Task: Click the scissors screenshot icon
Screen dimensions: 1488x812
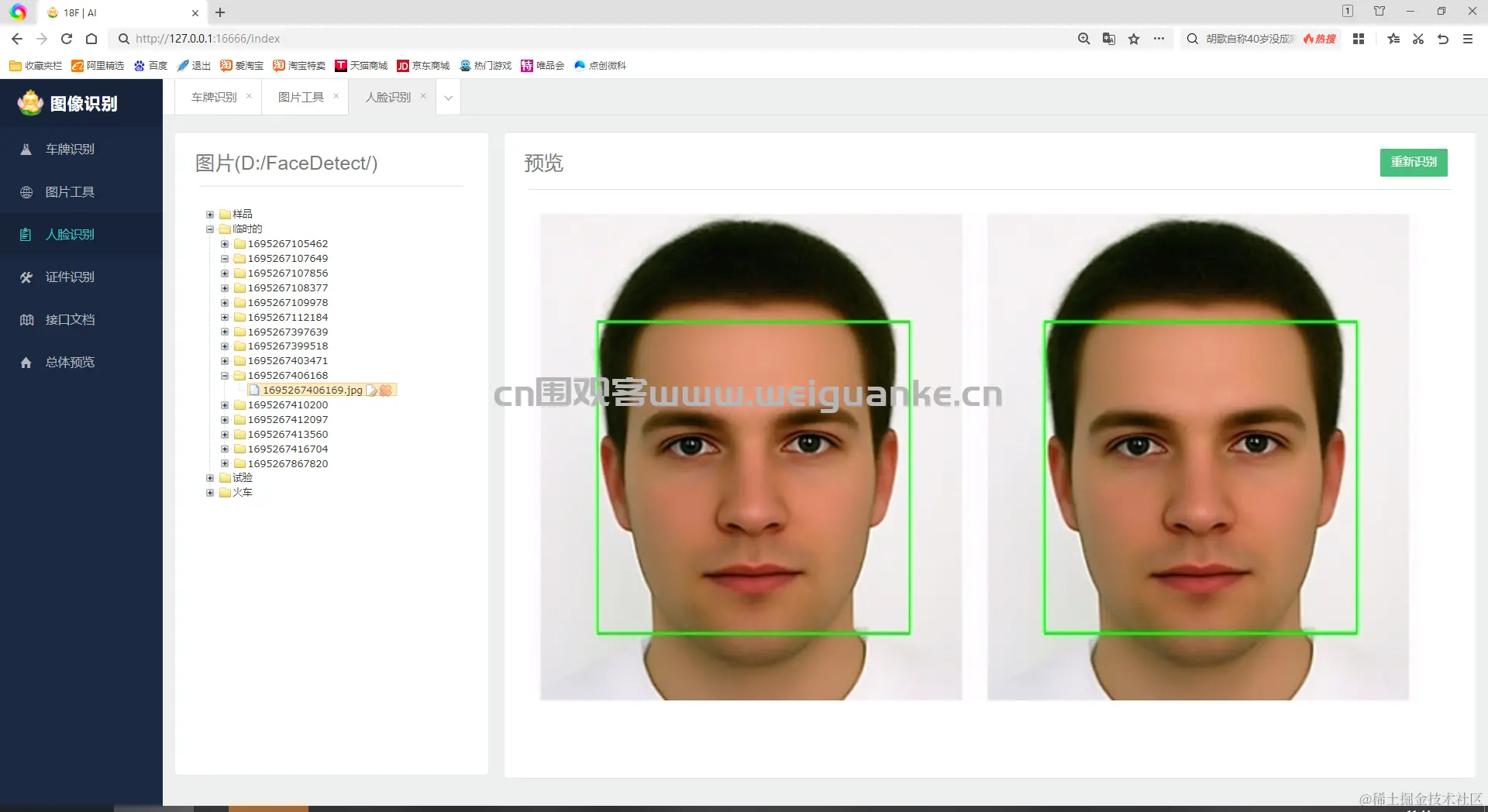Action: click(x=1418, y=39)
